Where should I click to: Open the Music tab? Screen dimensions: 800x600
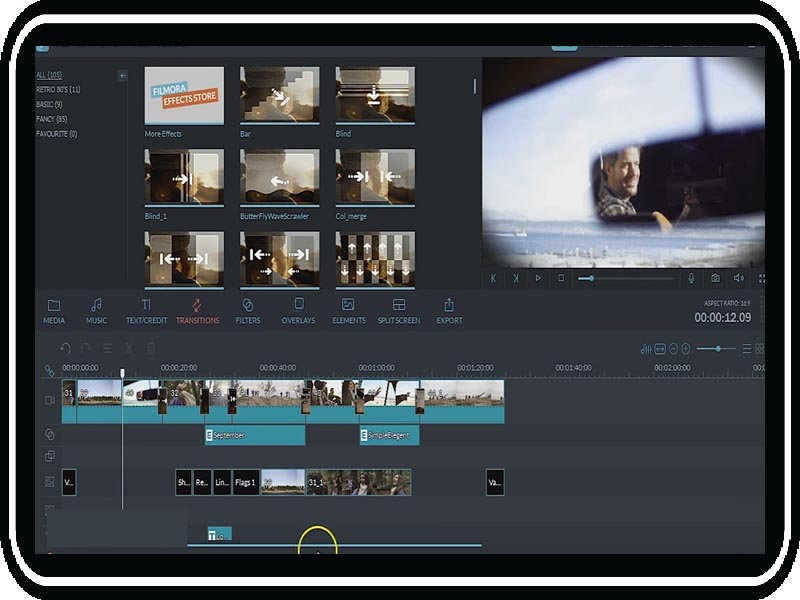pyautogui.click(x=96, y=312)
